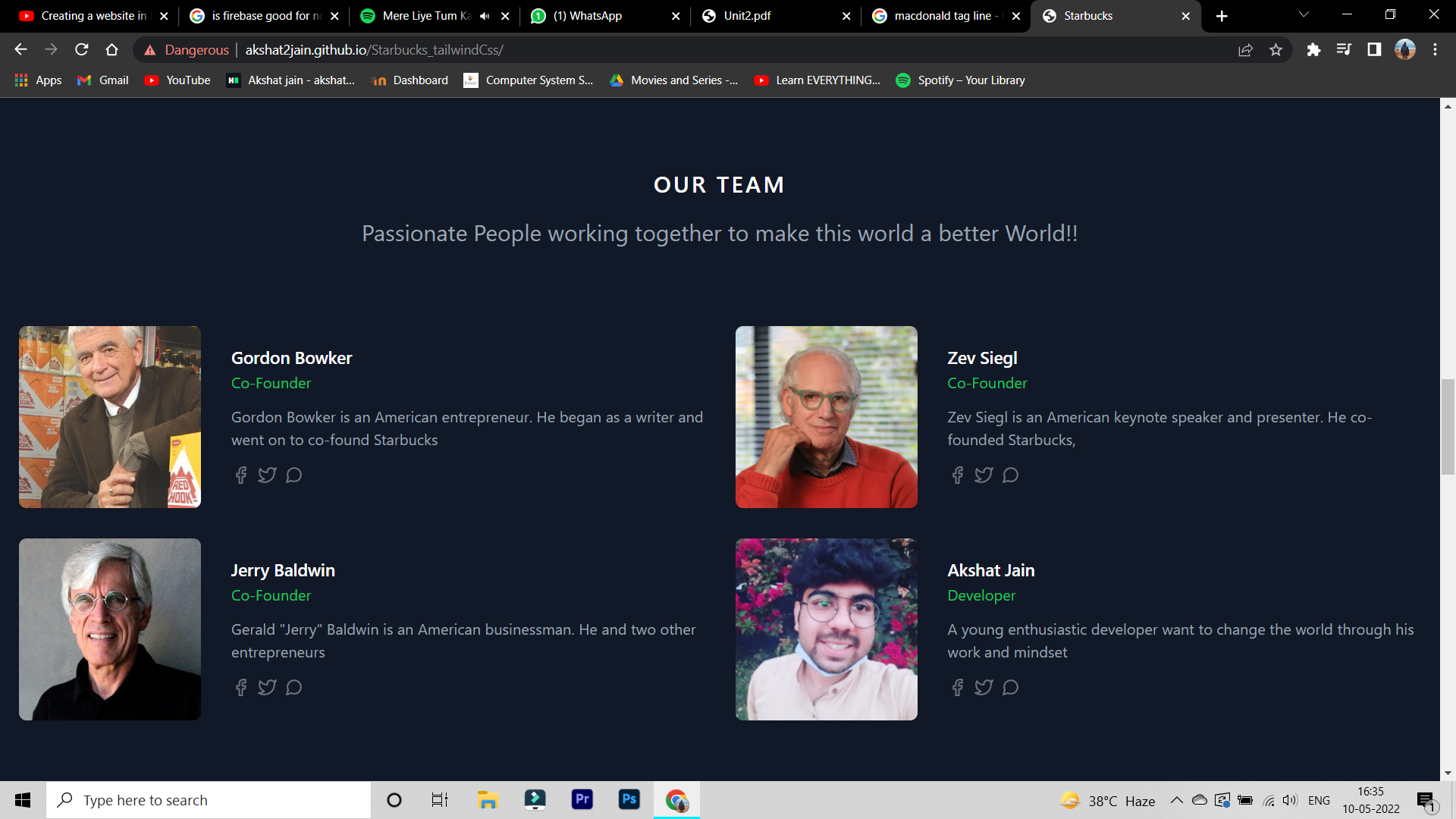Open the tab search dropdown arrow
Screen dimensions: 1456x819
pyautogui.click(x=1303, y=15)
